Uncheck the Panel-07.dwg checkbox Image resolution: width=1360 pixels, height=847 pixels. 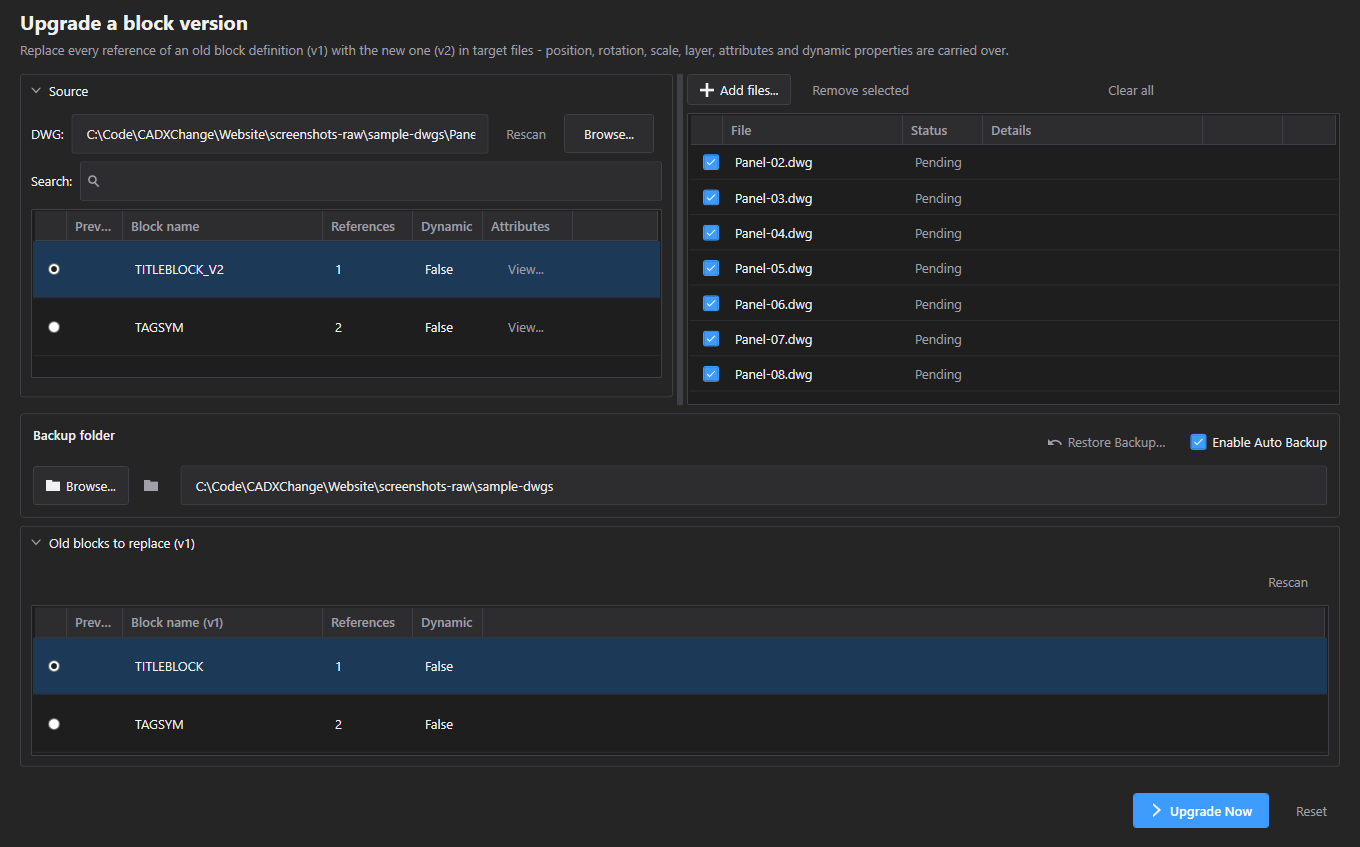pyautogui.click(x=711, y=339)
